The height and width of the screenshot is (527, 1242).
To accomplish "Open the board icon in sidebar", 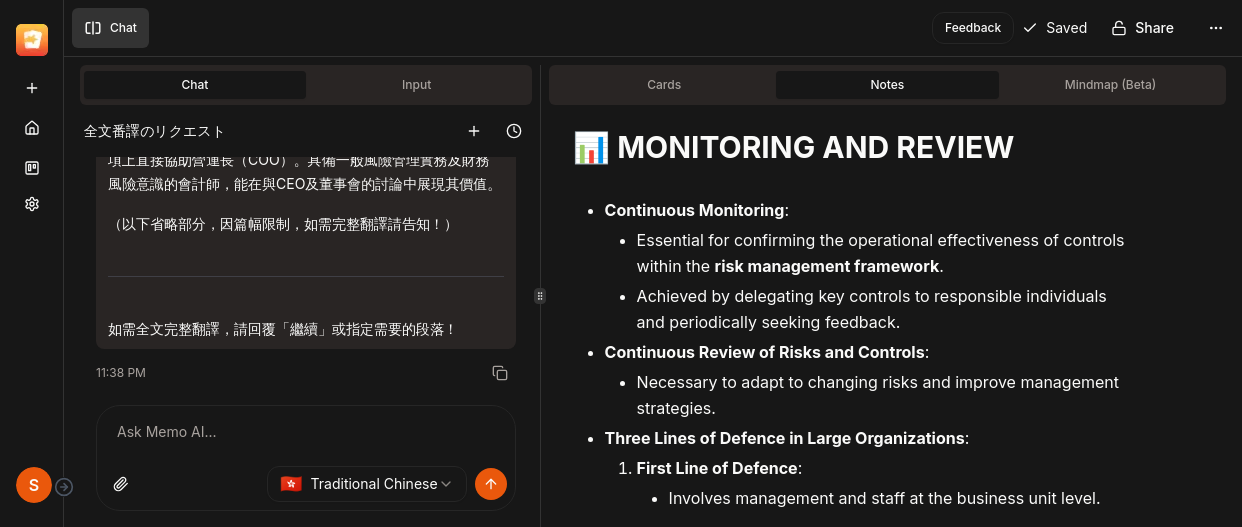I will pyautogui.click(x=32, y=168).
